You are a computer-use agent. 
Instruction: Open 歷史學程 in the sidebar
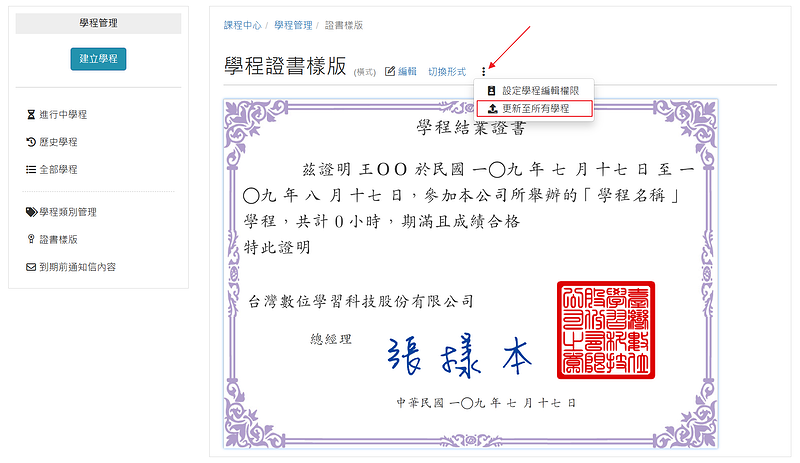pos(58,142)
